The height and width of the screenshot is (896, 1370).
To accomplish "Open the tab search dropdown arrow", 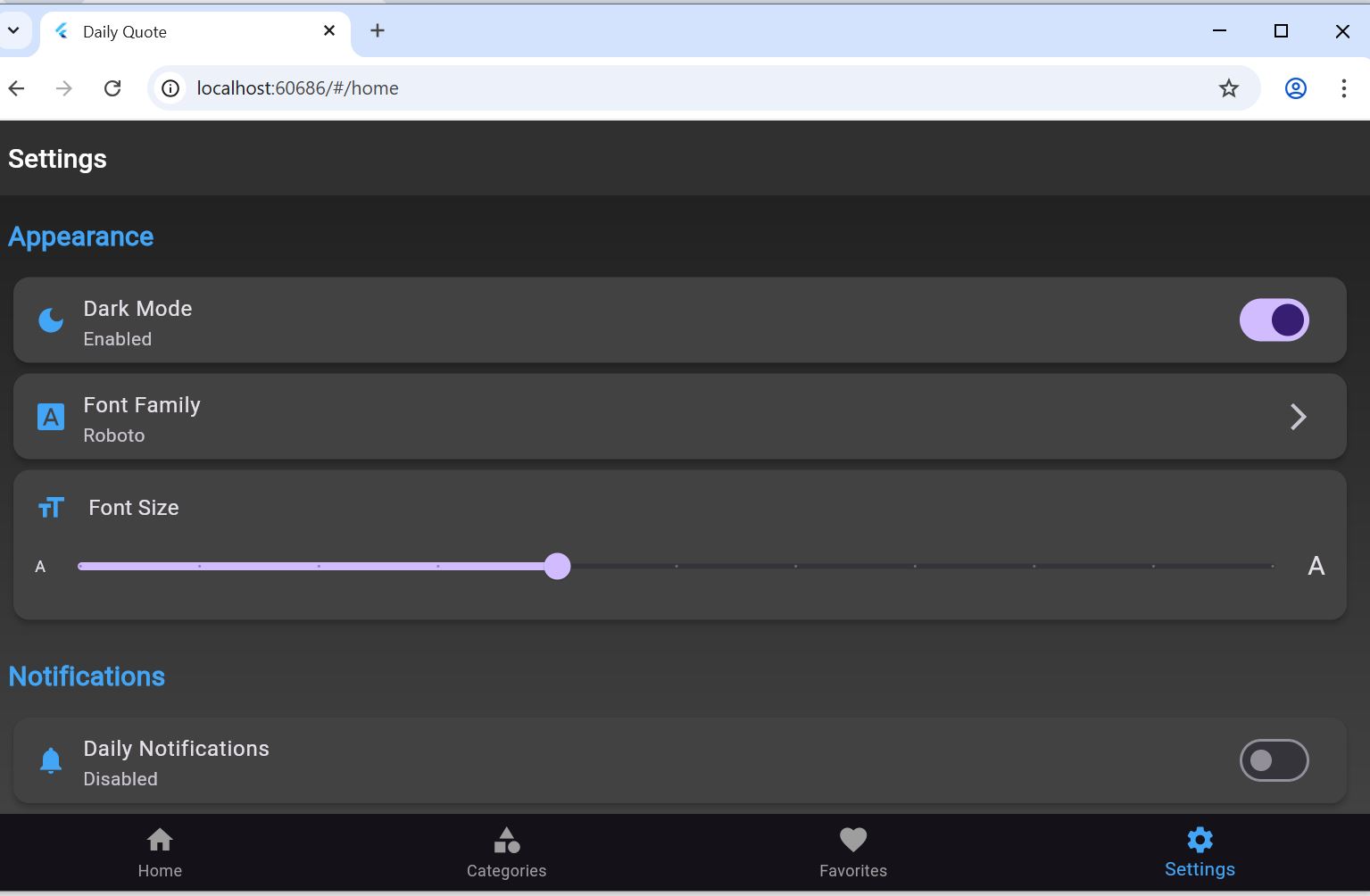I will [x=13, y=30].
